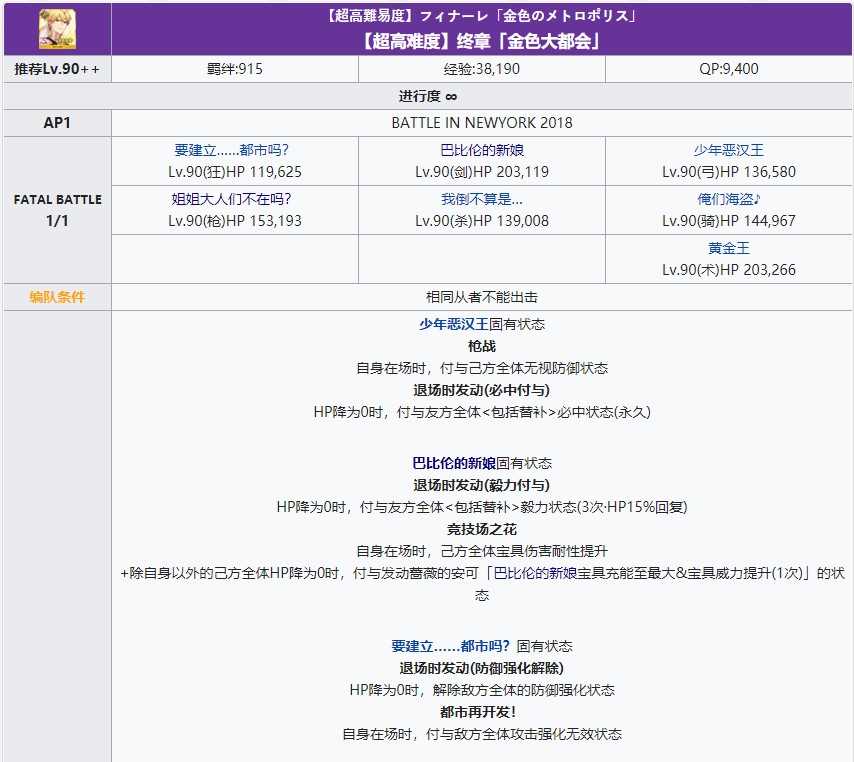Select the 进行度 ∞ row

(428, 96)
